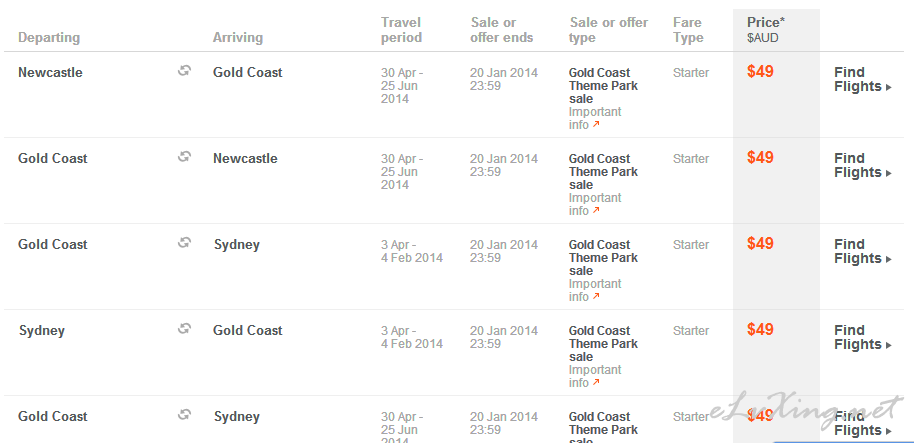Find Flights for Newcastle to Gold Coast
This screenshot has height=443, width=914.
863,80
